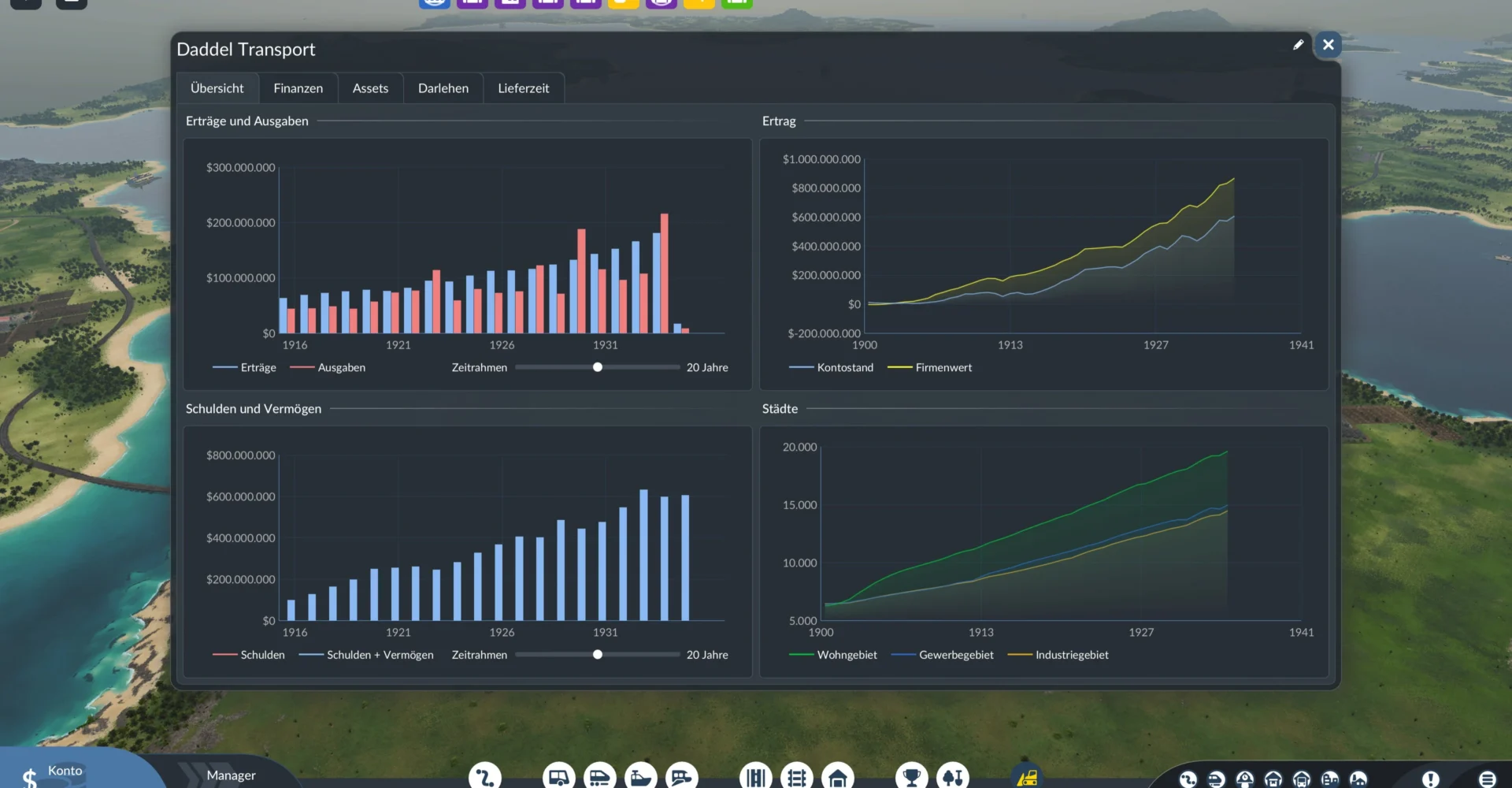
Task: Click the Industriegebiet legend entry
Action: tap(1058, 655)
